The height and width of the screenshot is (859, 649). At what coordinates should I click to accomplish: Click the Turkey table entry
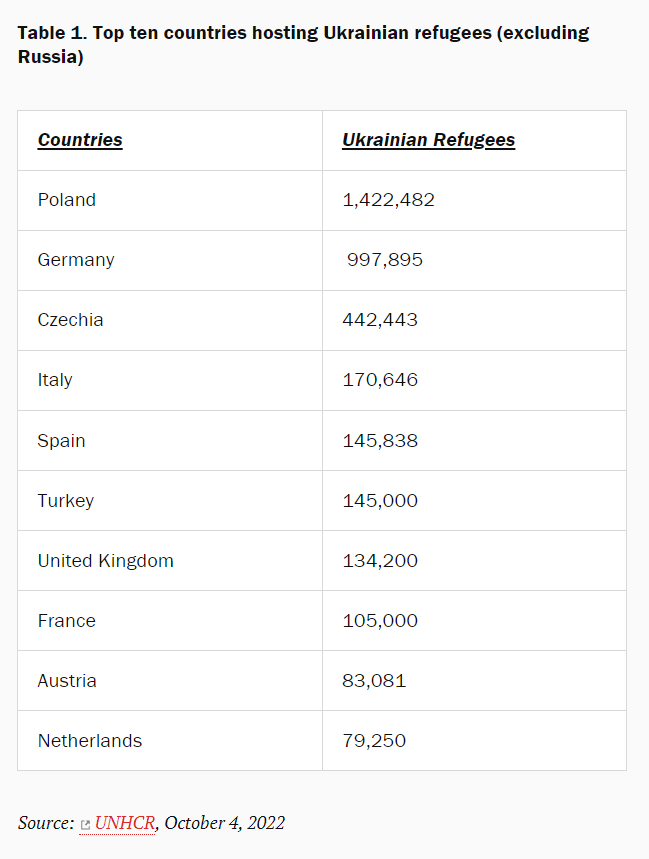coord(66,501)
